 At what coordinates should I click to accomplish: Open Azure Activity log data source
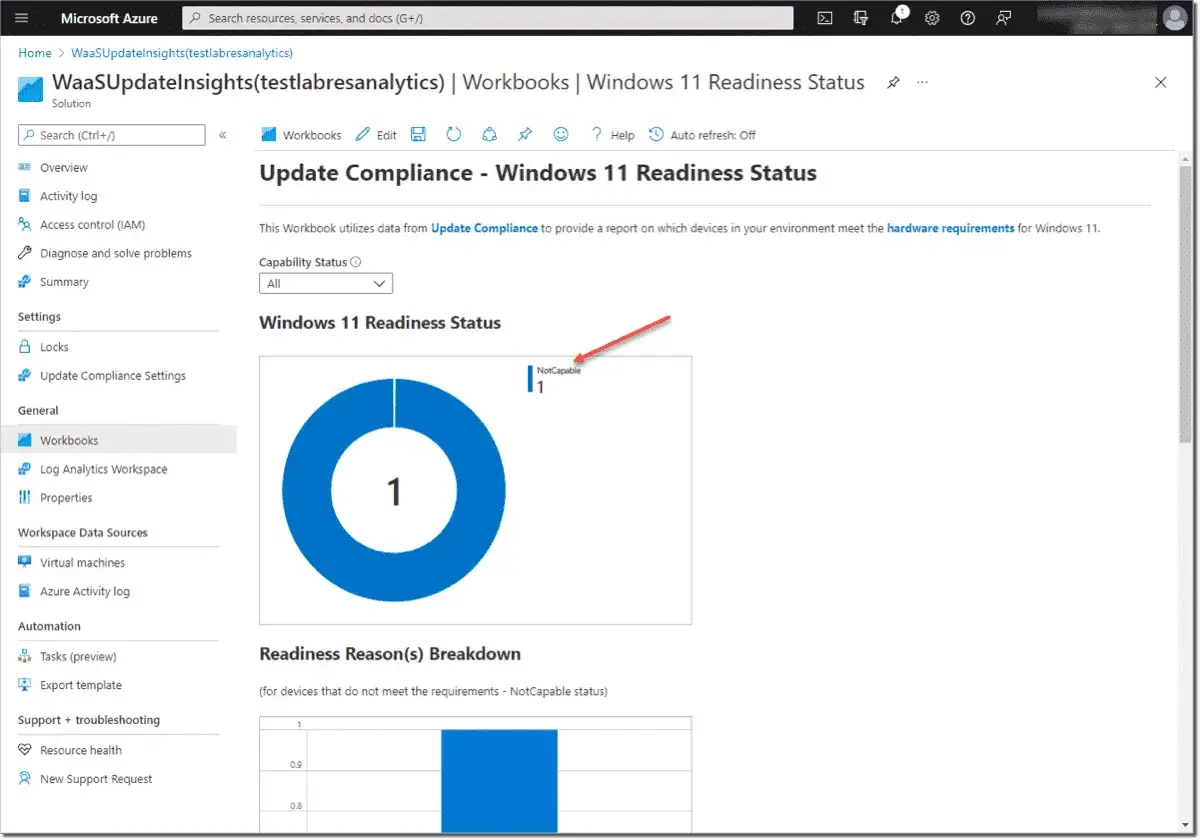tap(84, 591)
